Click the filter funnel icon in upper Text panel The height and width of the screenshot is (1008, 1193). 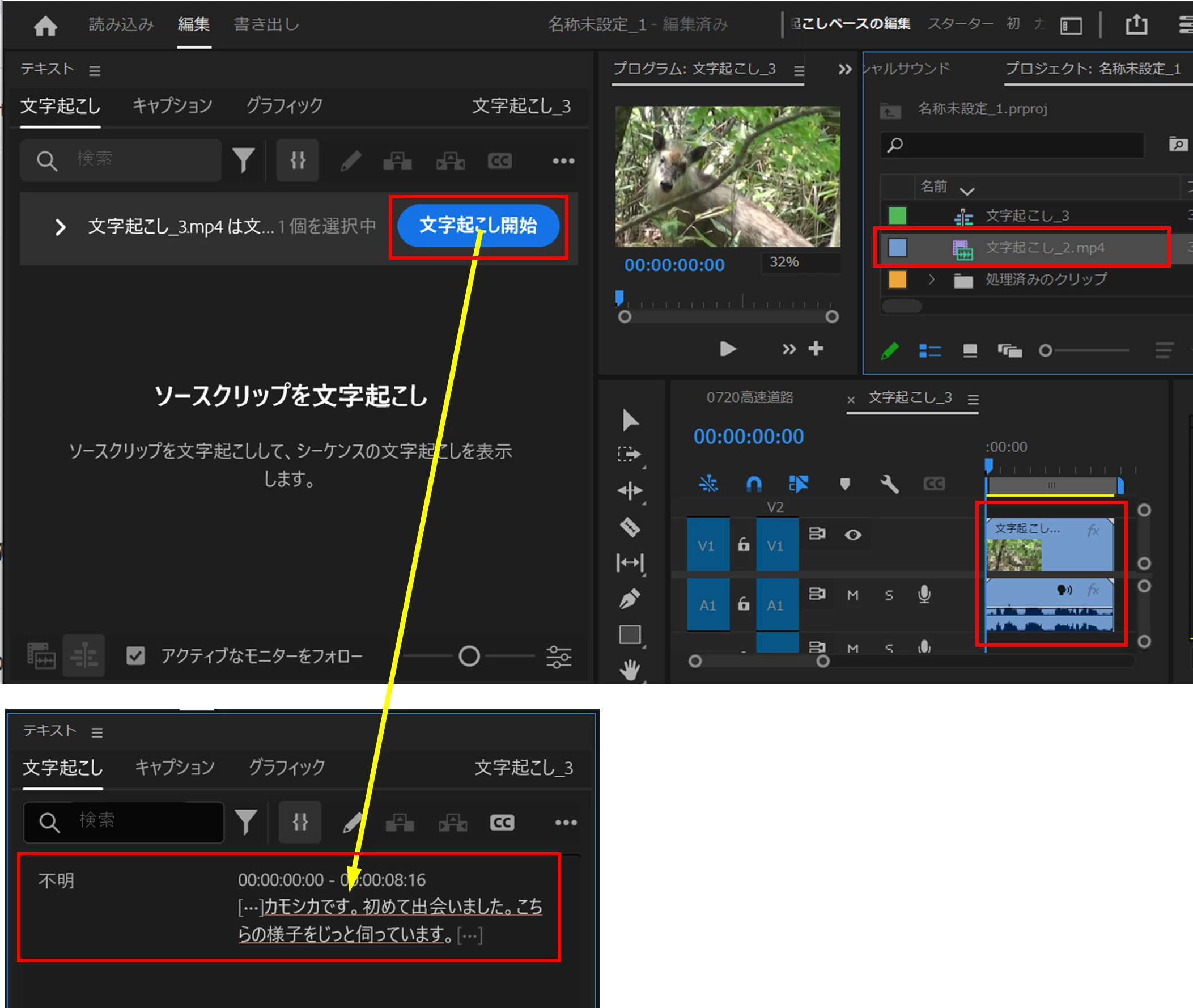click(244, 160)
